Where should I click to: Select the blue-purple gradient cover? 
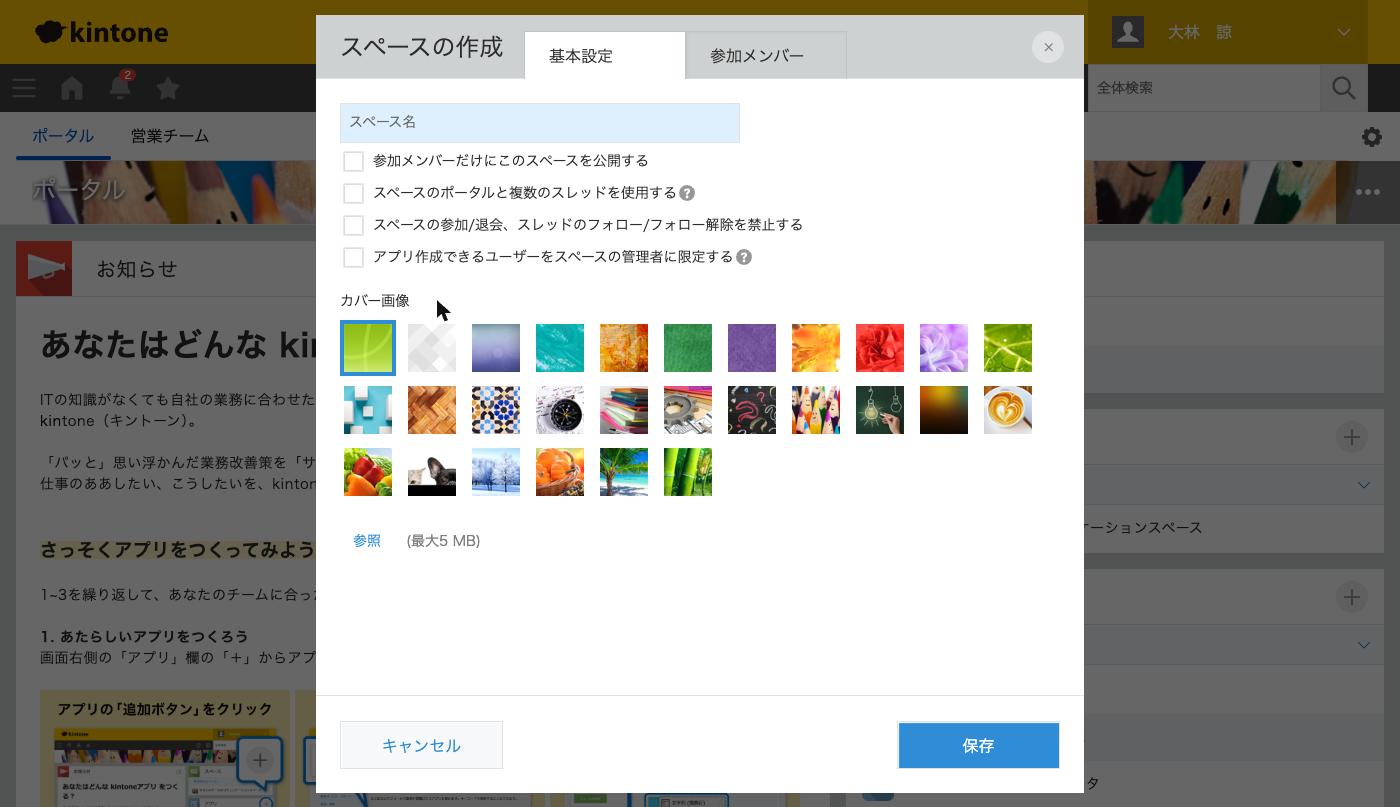point(496,348)
